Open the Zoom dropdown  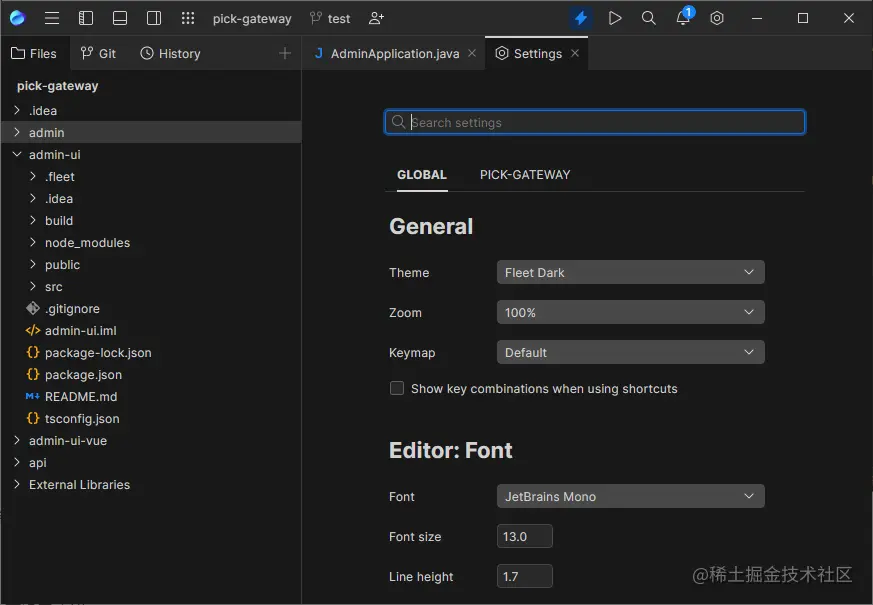[x=630, y=312]
